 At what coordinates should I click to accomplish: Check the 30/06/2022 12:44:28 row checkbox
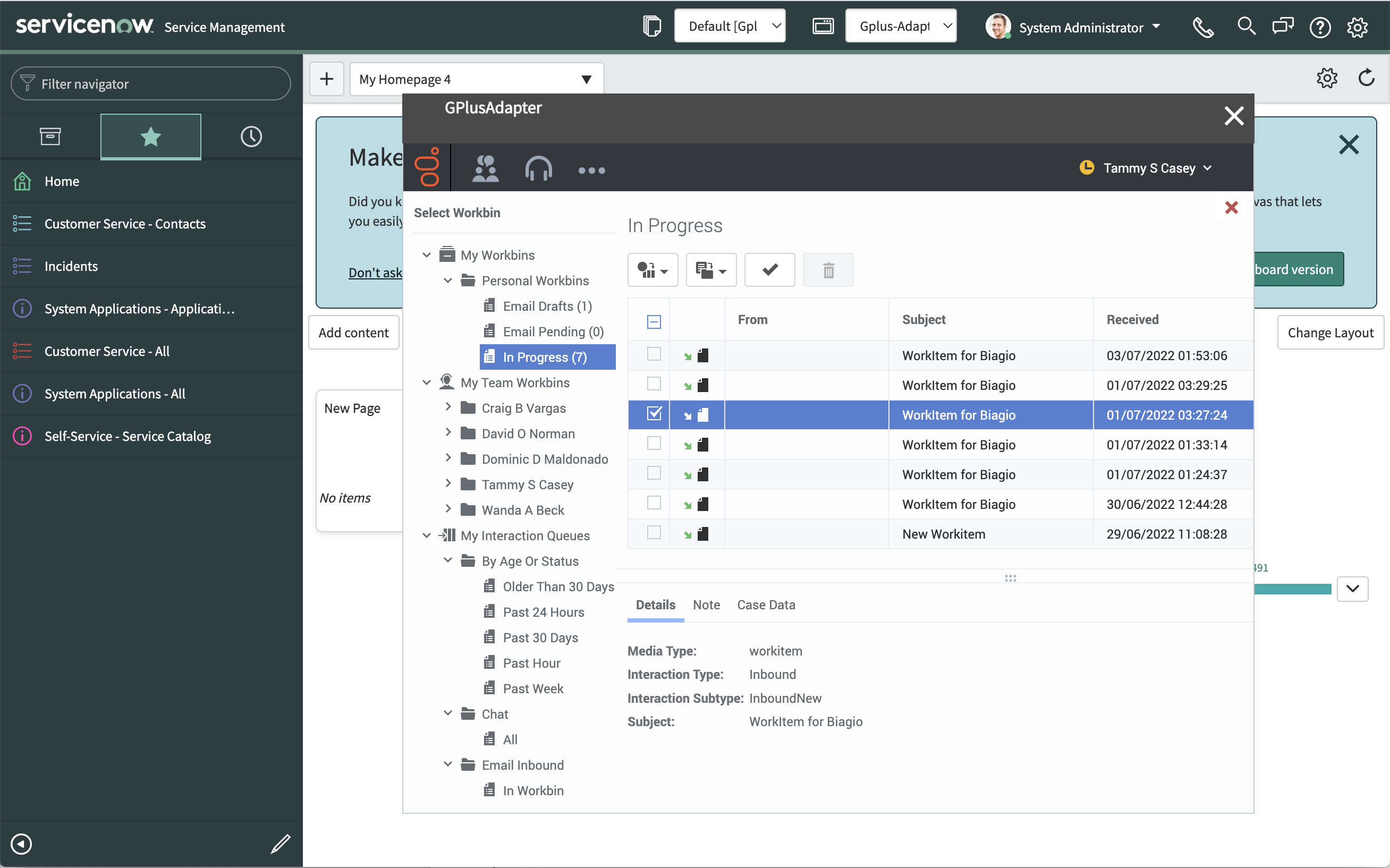[x=654, y=503]
